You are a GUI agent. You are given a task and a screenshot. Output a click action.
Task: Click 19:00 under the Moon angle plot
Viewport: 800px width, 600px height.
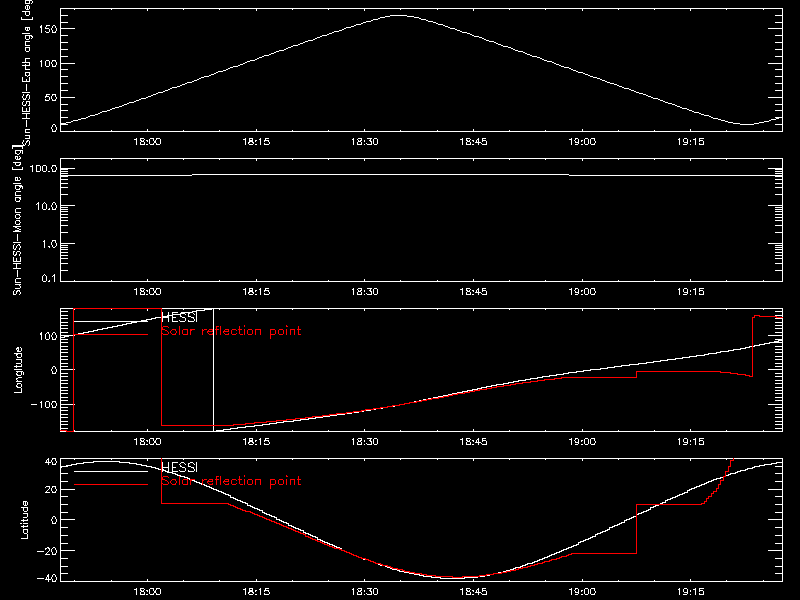point(582,292)
